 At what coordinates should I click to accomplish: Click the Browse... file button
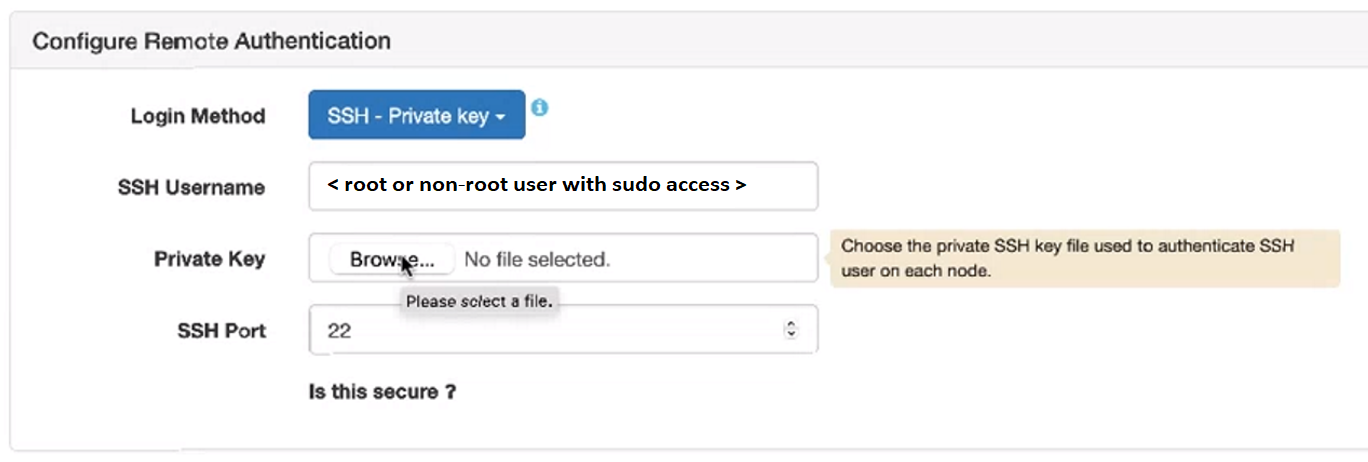tap(392, 259)
